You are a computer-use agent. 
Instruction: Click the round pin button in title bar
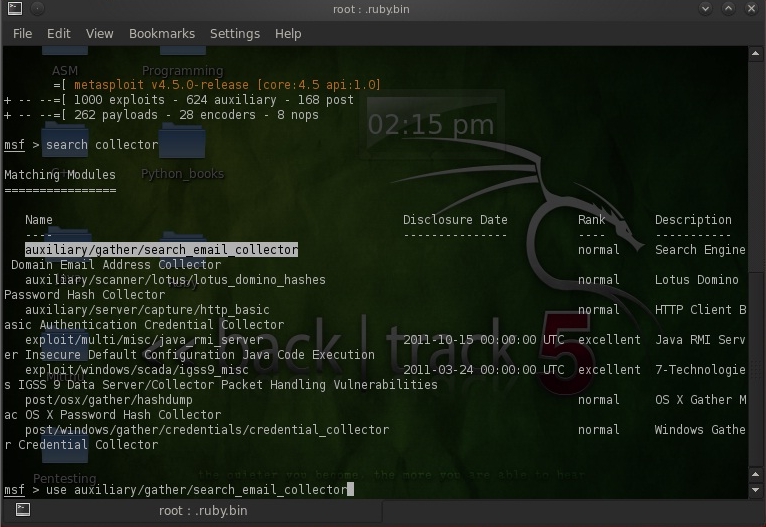point(38,8)
